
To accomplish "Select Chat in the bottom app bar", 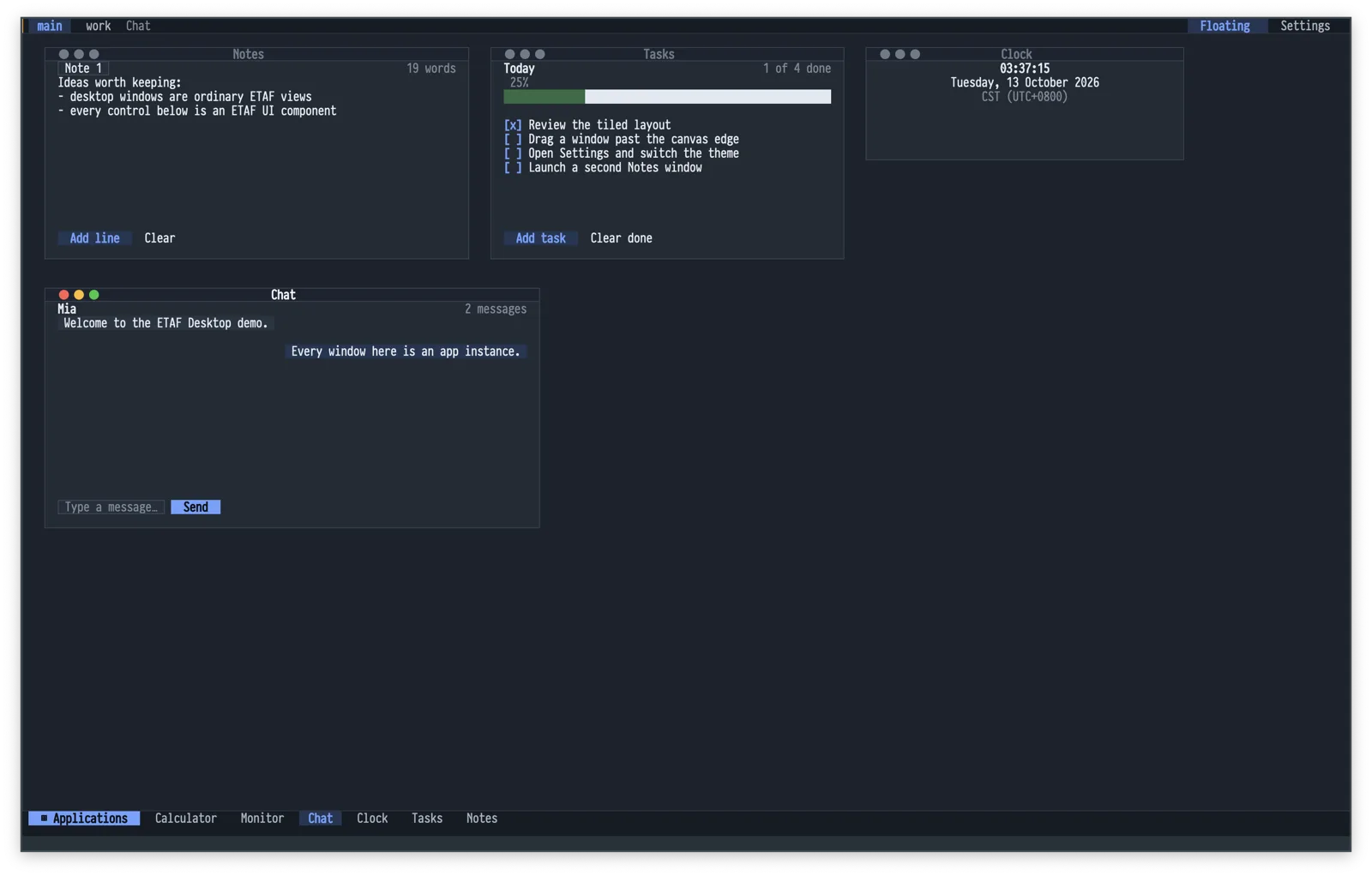I will point(320,819).
